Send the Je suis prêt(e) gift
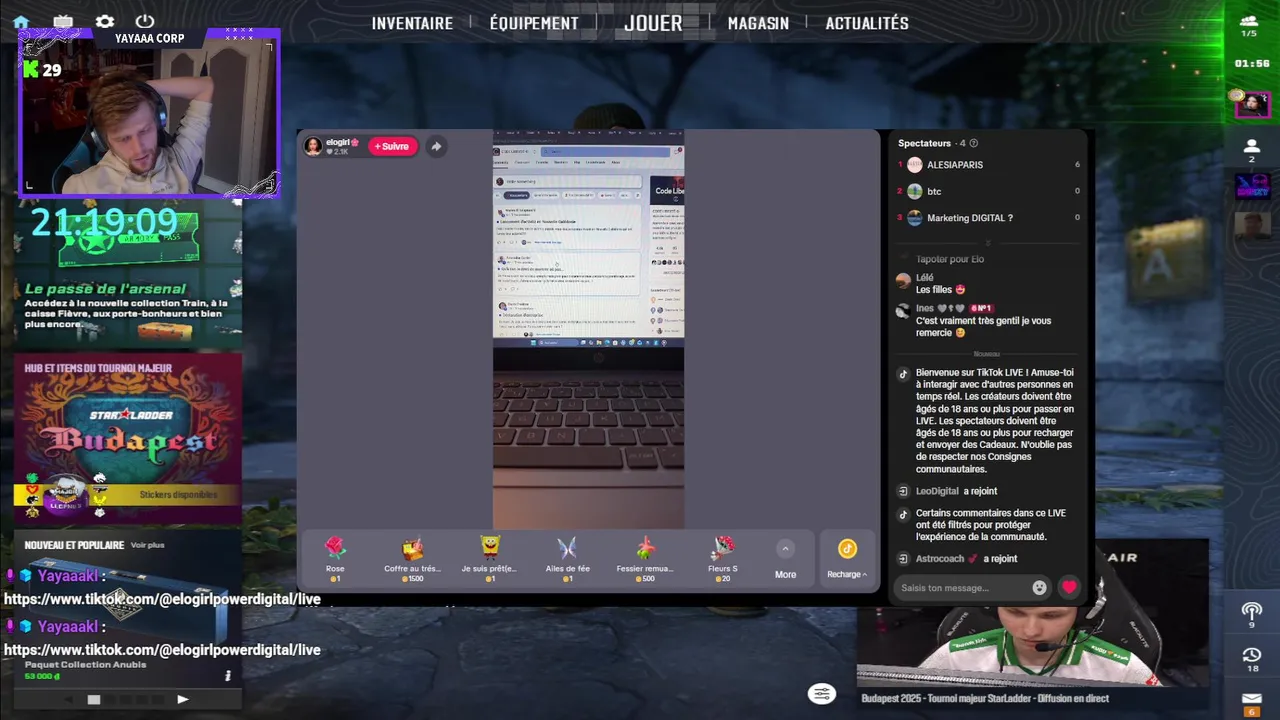Screen dimensions: 1280x720 (489, 559)
